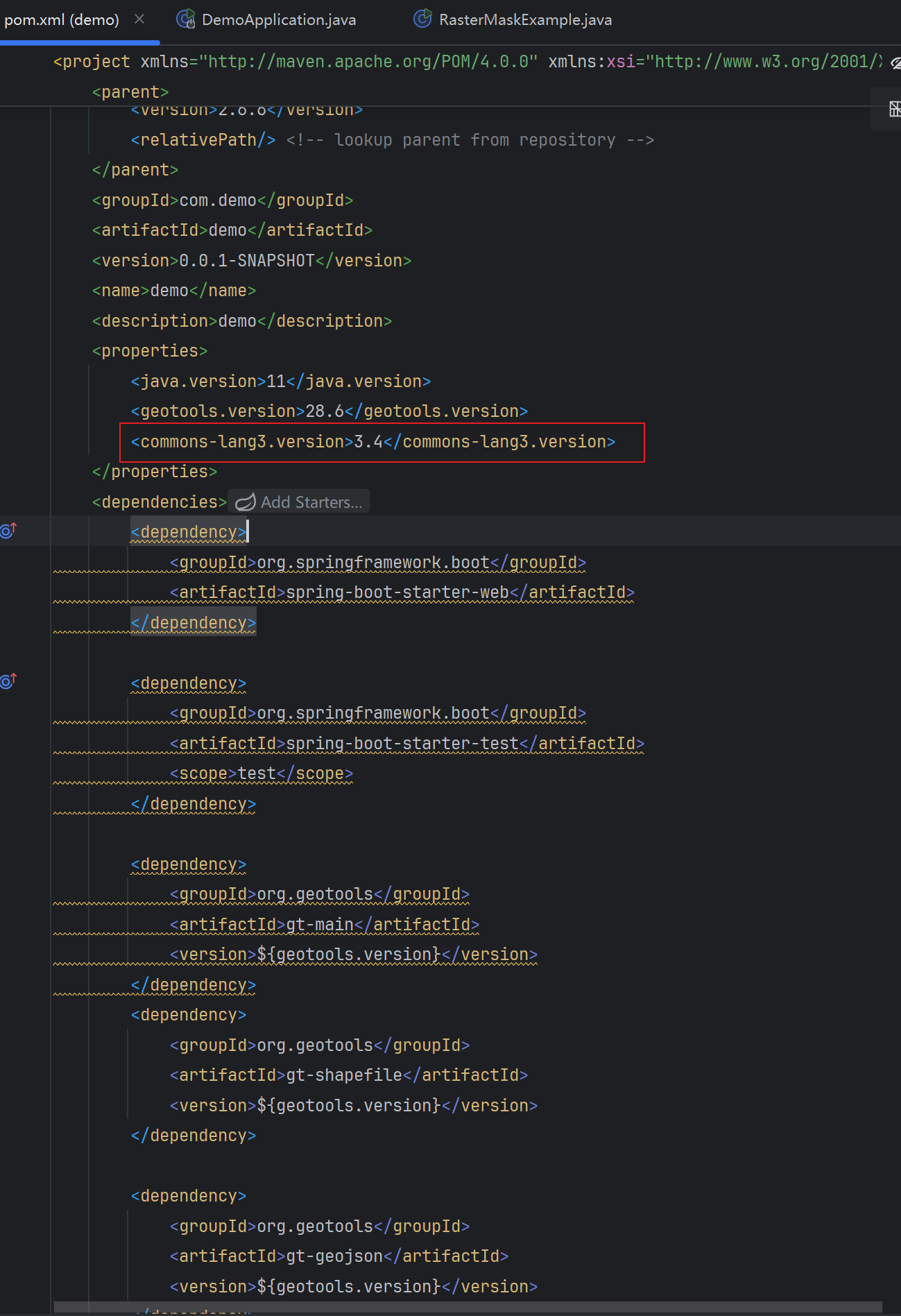Click the <artifactId>demo</artifactId> line
Viewport: 901px width, 1316px height.
point(232,230)
